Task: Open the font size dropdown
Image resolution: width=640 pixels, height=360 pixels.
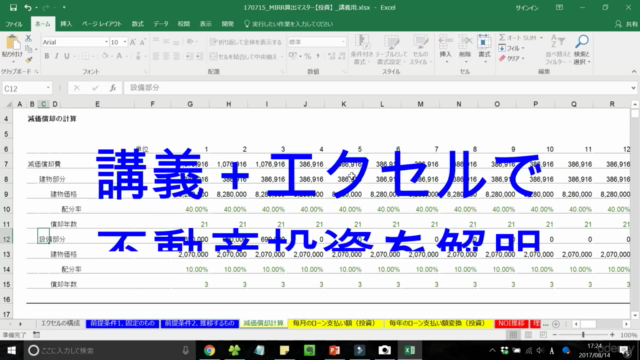Action: pyautogui.click(x=124, y=42)
